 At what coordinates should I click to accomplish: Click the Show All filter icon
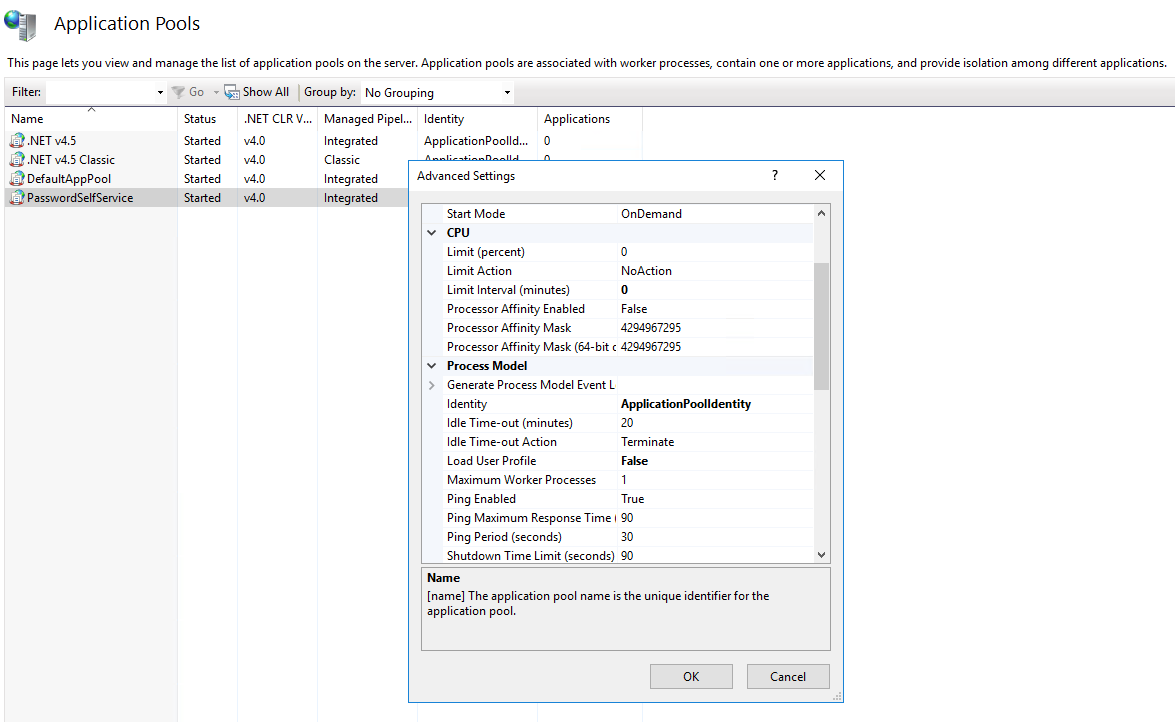(x=232, y=92)
